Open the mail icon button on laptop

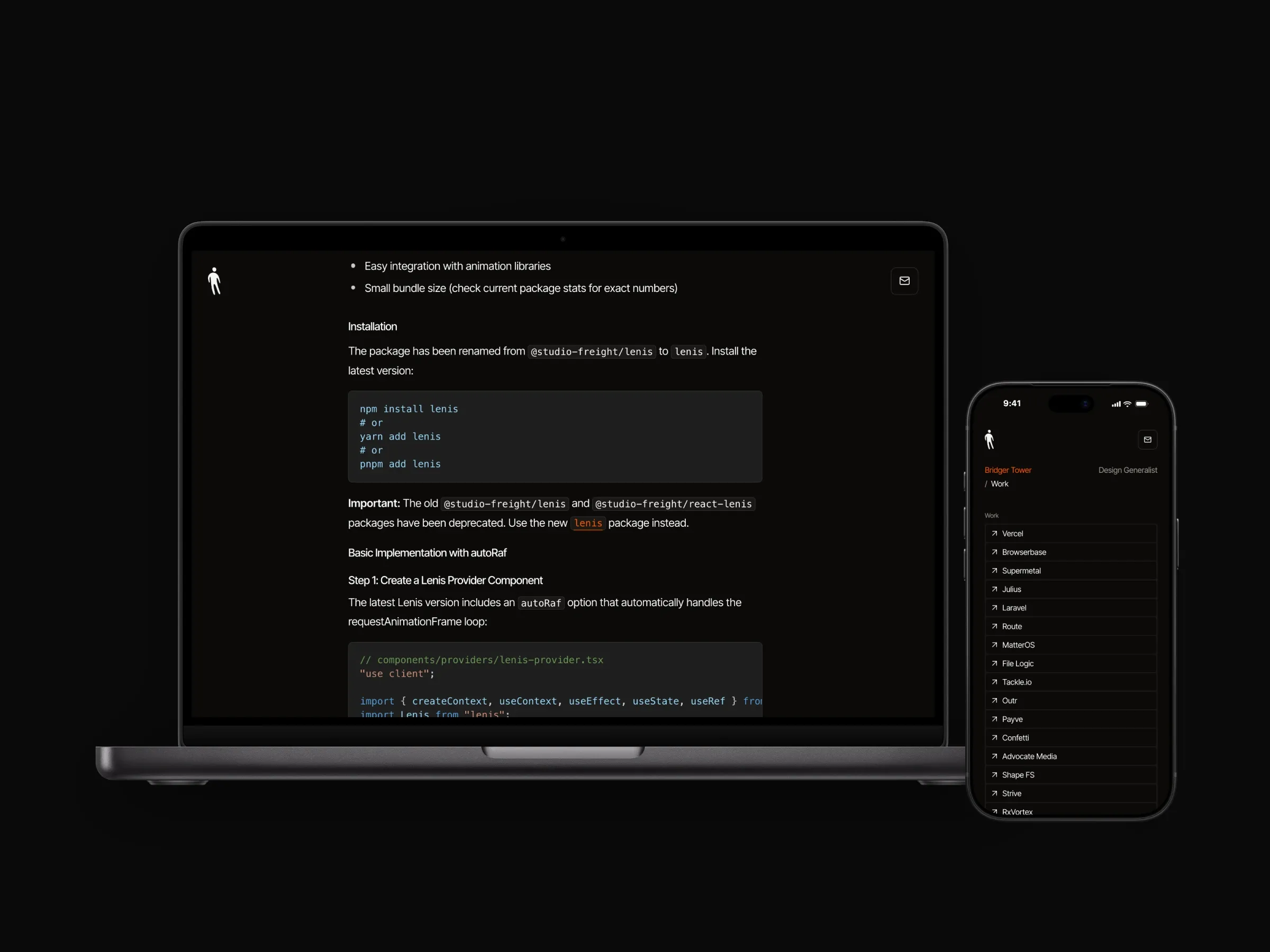coord(904,281)
